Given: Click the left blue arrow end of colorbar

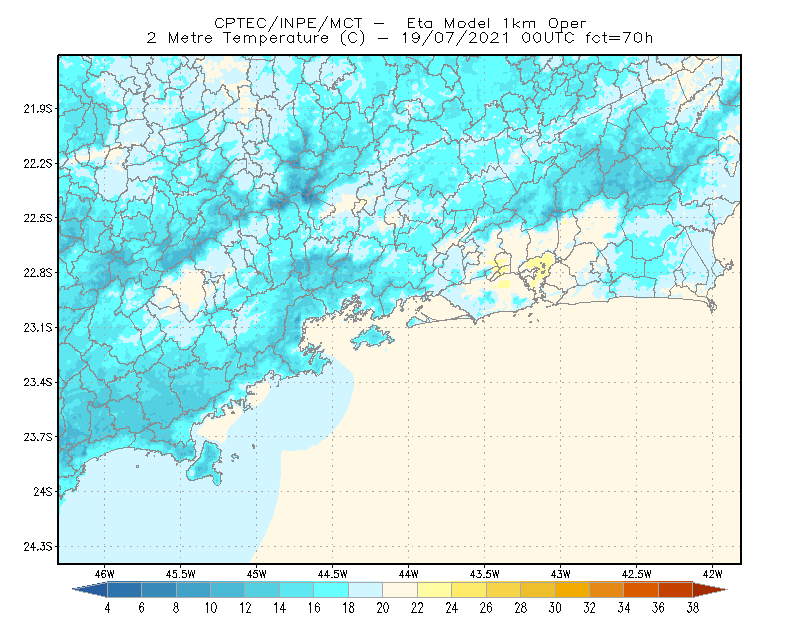Looking at the screenshot, I should (90, 590).
